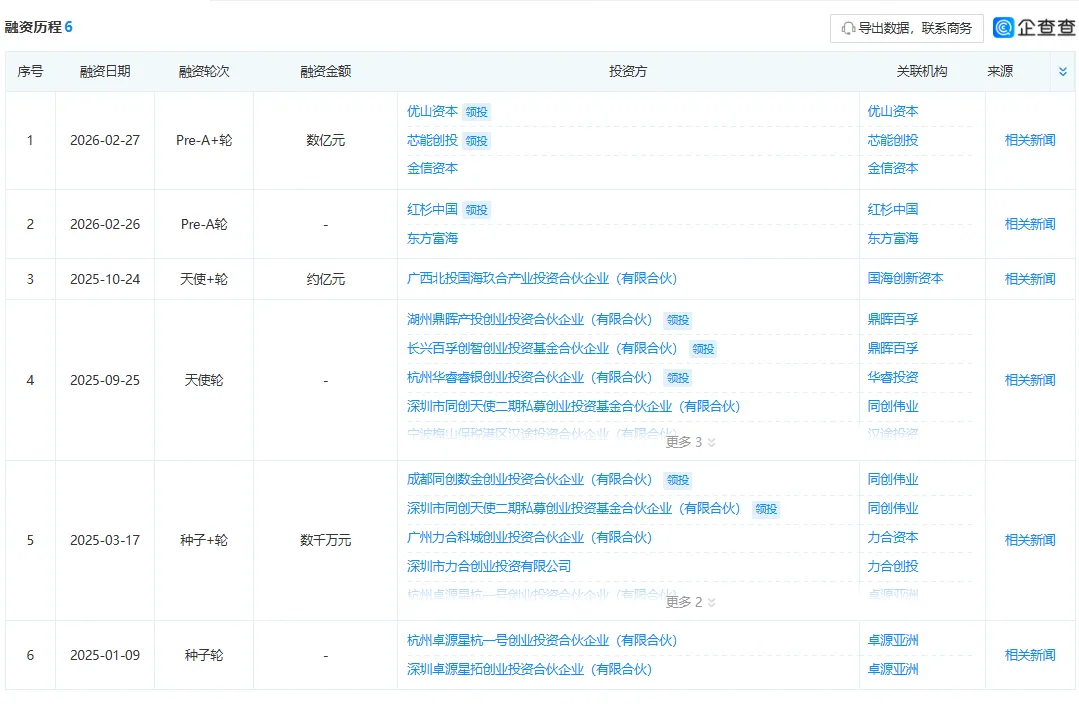Open 相关新闻 for 2025-10-24 天使+轮
1079x704 pixels.
[x=1029, y=279]
